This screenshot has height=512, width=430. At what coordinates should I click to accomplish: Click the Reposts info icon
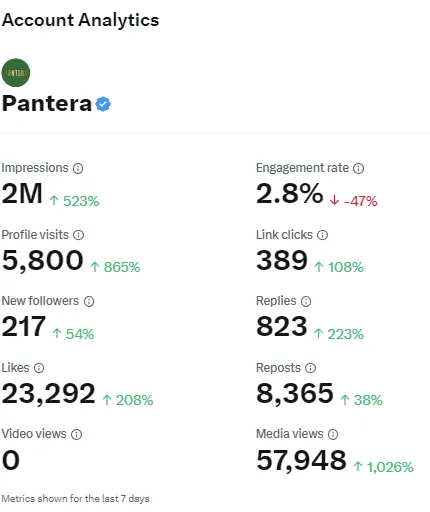pyautogui.click(x=311, y=368)
